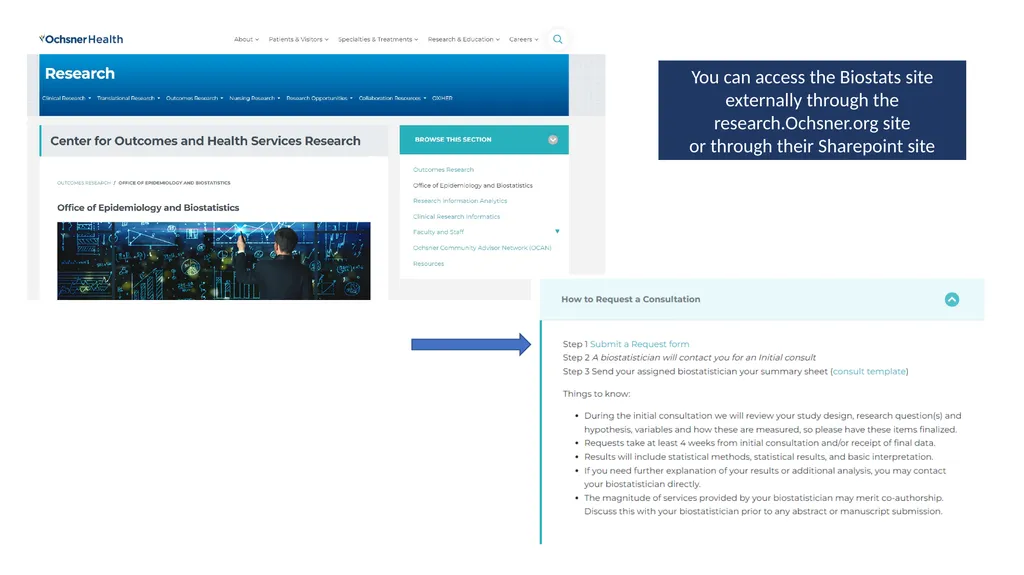Click the 'magnitude of services' co-authorship bullet

click(x=763, y=504)
